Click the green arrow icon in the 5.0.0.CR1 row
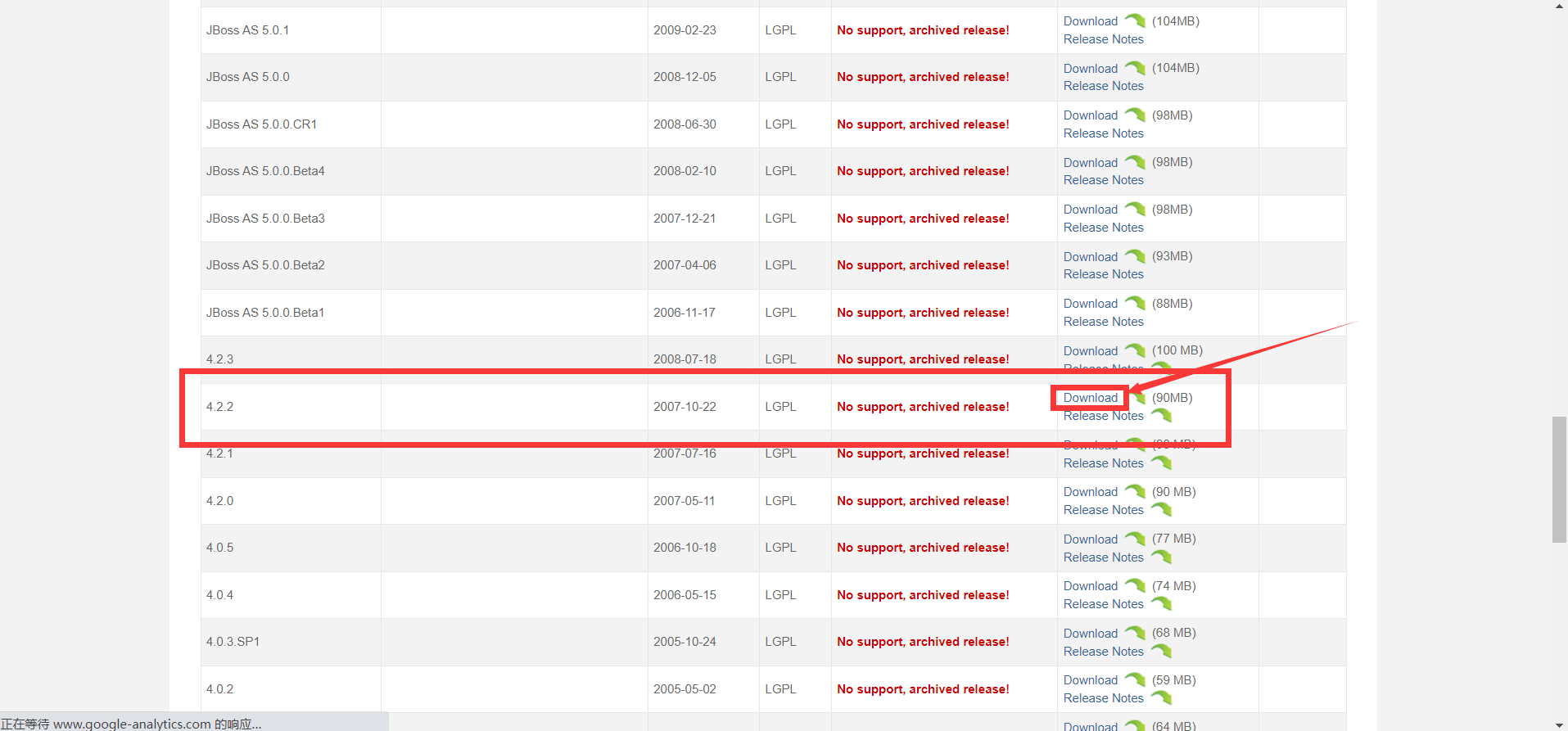Image resolution: width=1568 pixels, height=731 pixels. (x=1135, y=115)
